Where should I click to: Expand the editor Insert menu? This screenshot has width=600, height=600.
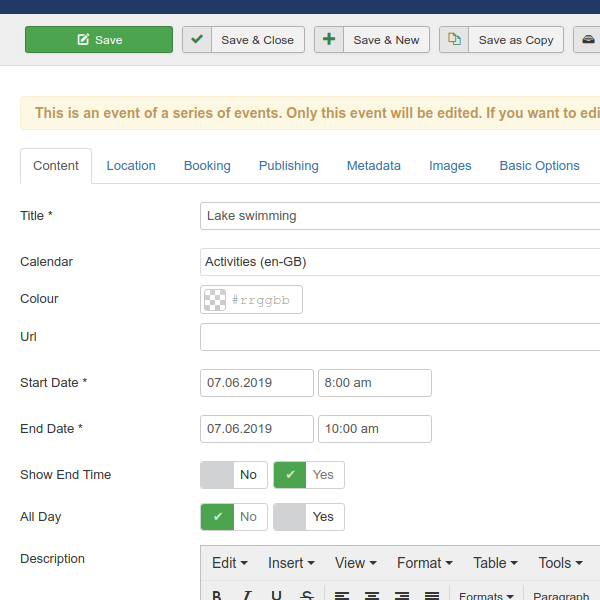291,563
